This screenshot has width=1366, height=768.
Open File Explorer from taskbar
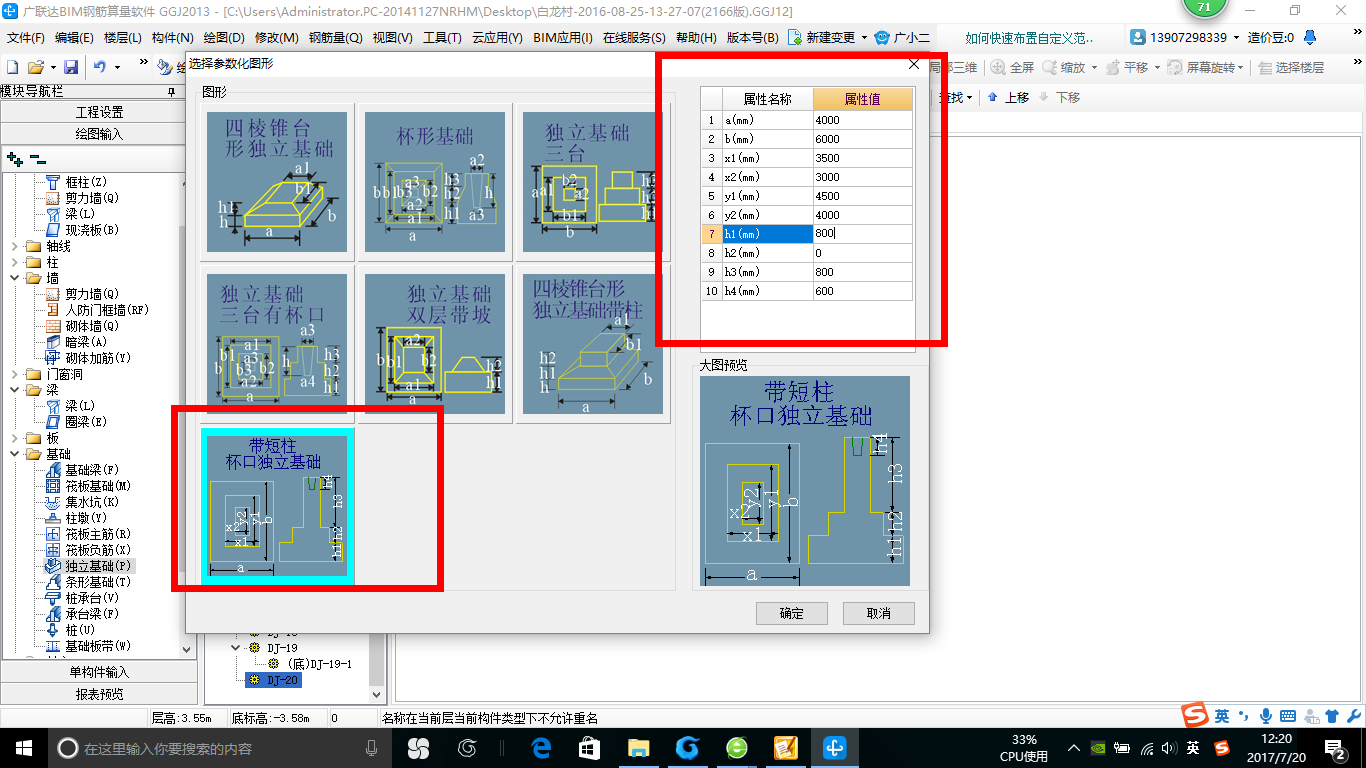pyautogui.click(x=638, y=747)
